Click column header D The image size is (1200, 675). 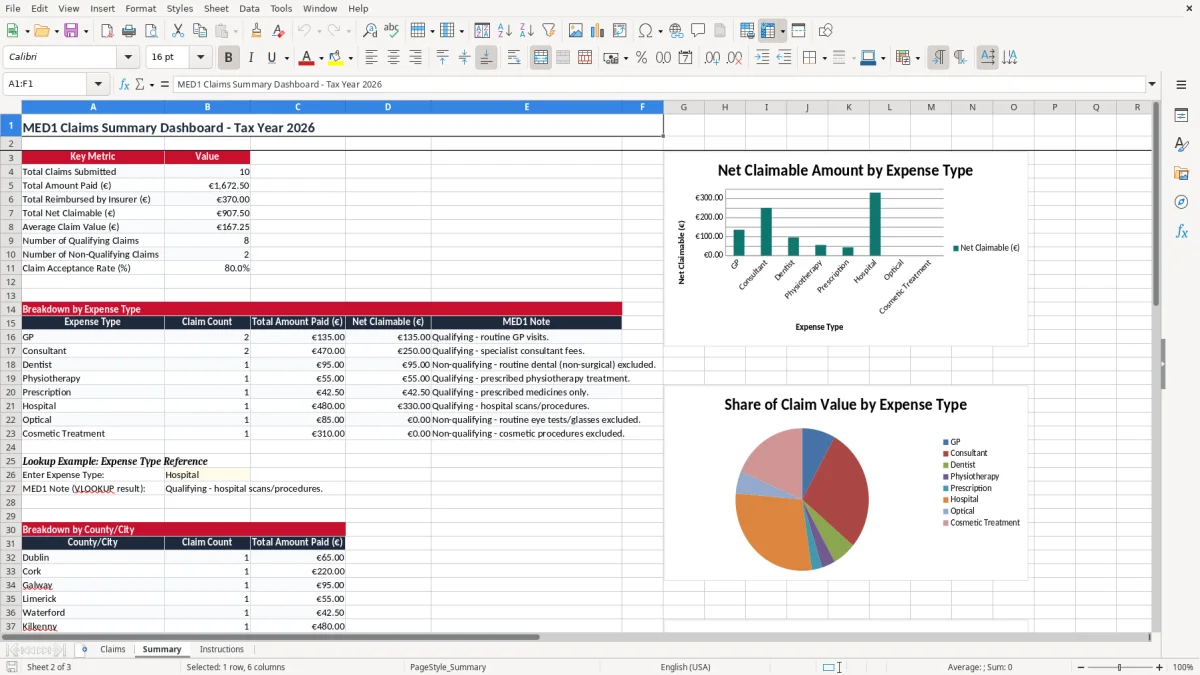388,107
